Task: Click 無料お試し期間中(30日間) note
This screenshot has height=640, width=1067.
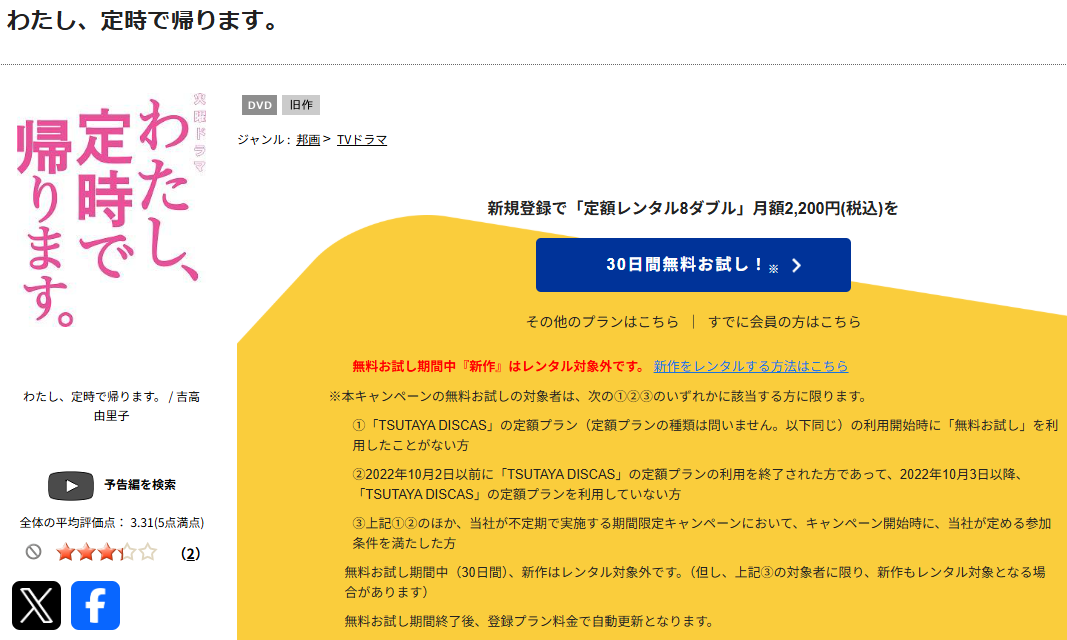Action: [x=695, y=582]
